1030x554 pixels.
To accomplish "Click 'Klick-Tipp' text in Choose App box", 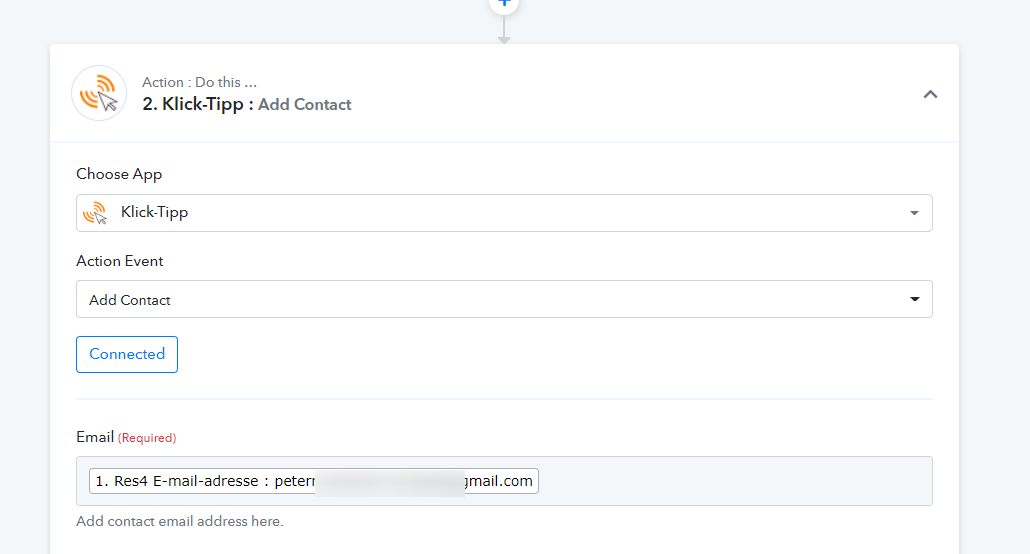I will 154,212.
